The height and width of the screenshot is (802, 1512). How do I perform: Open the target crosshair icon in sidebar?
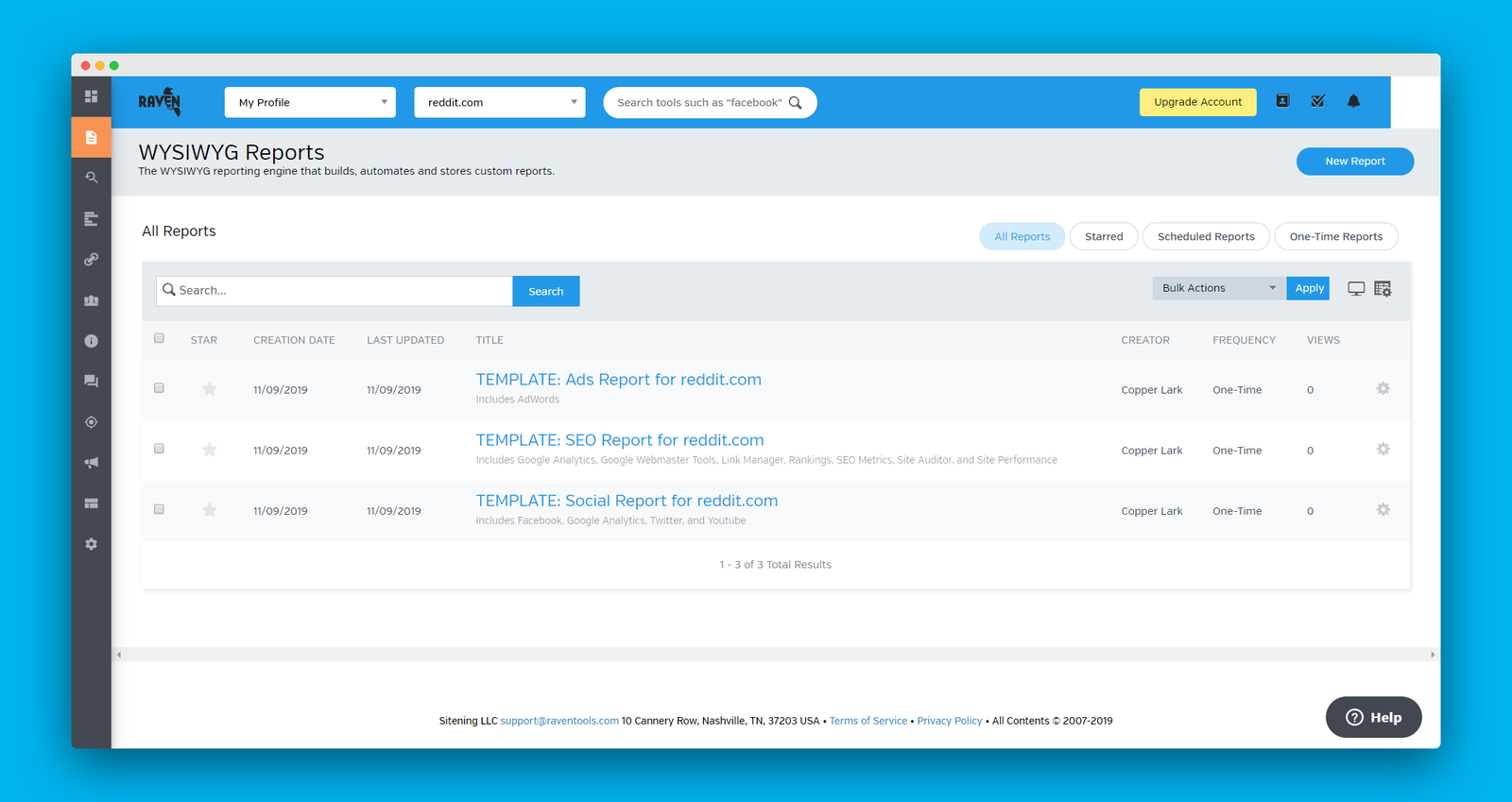tap(91, 422)
